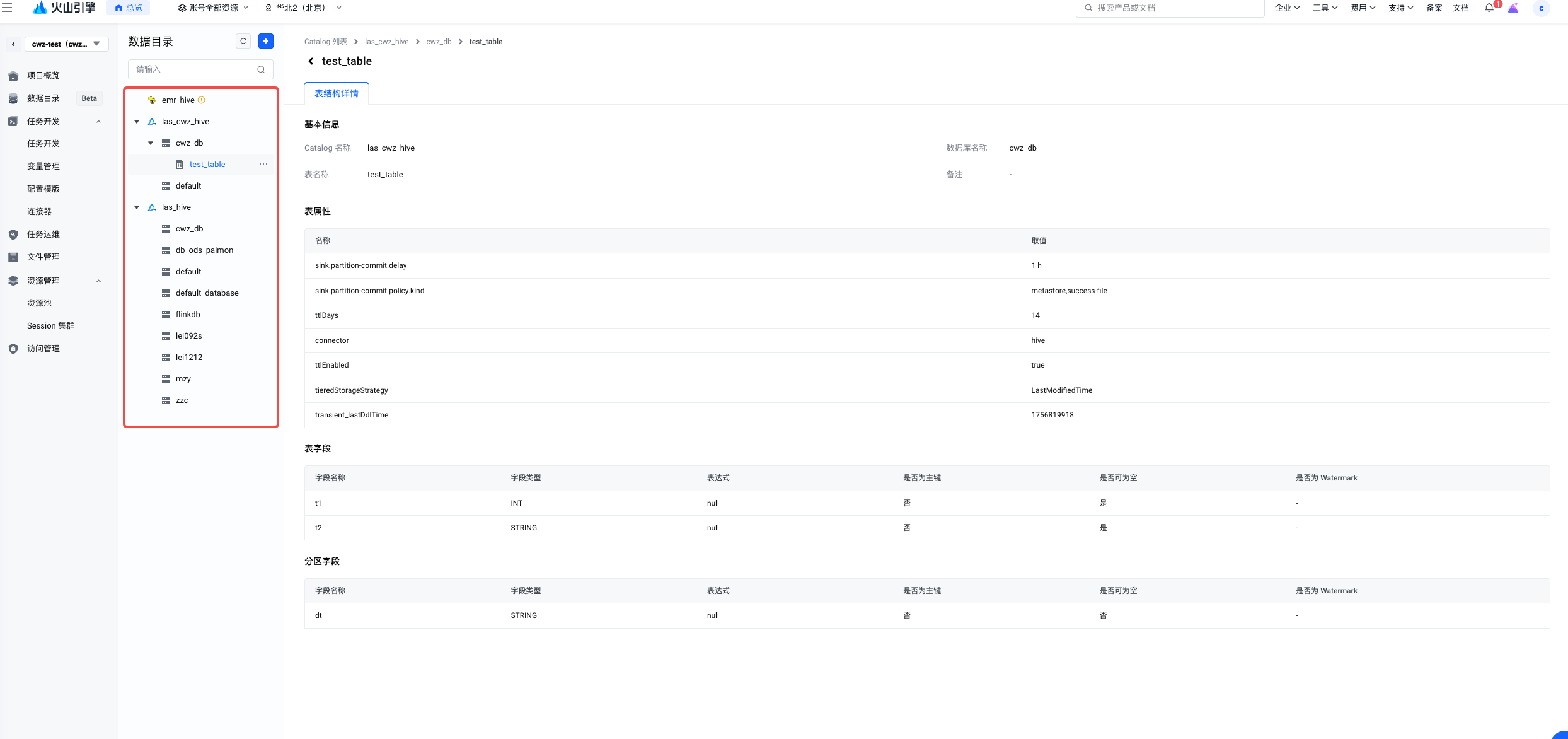Image resolution: width=1568 pixels, height=739 pixels.
Task: Click the three-dot menu beside test_table
Action: tap(263, 164)
